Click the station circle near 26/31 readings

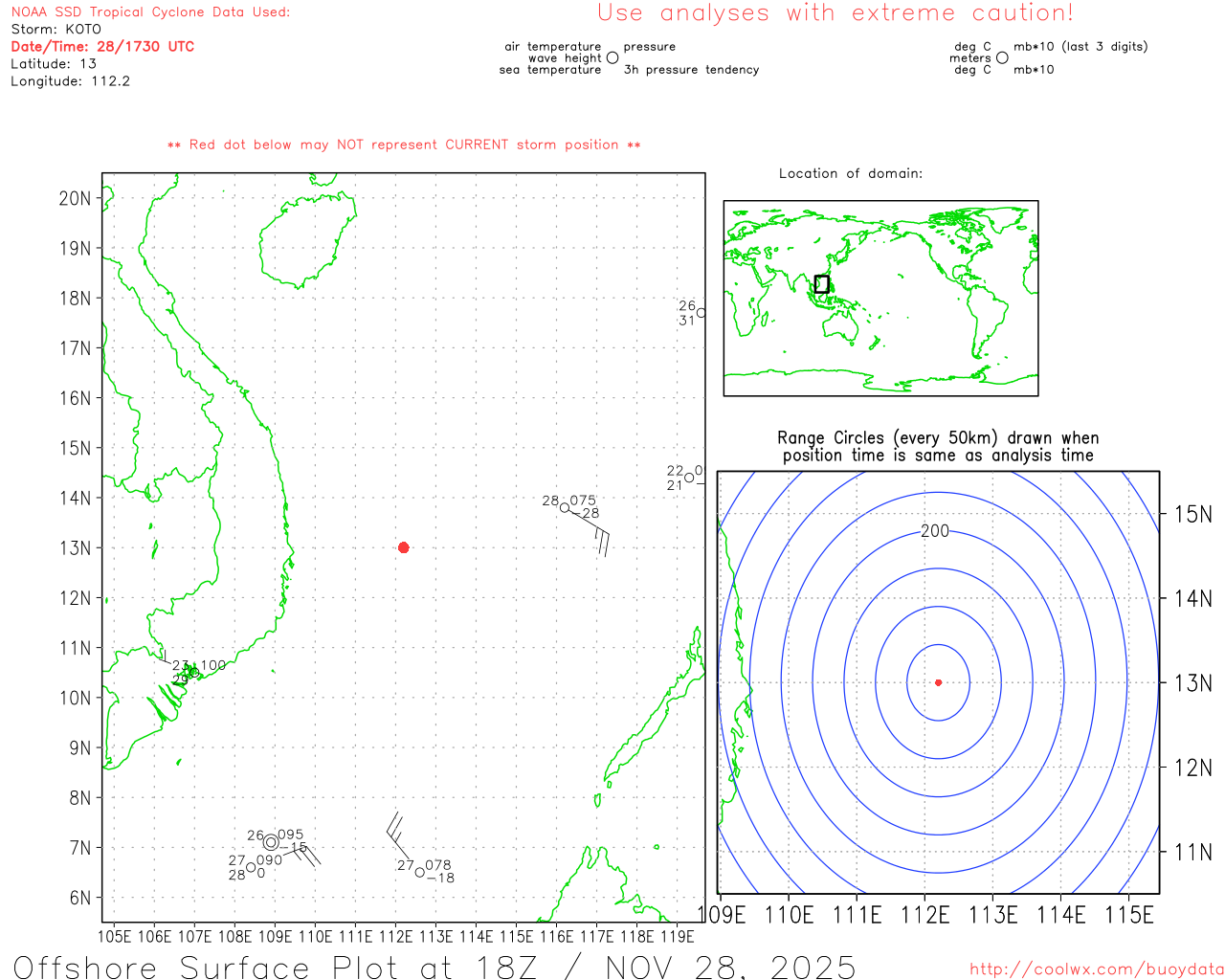702,313
